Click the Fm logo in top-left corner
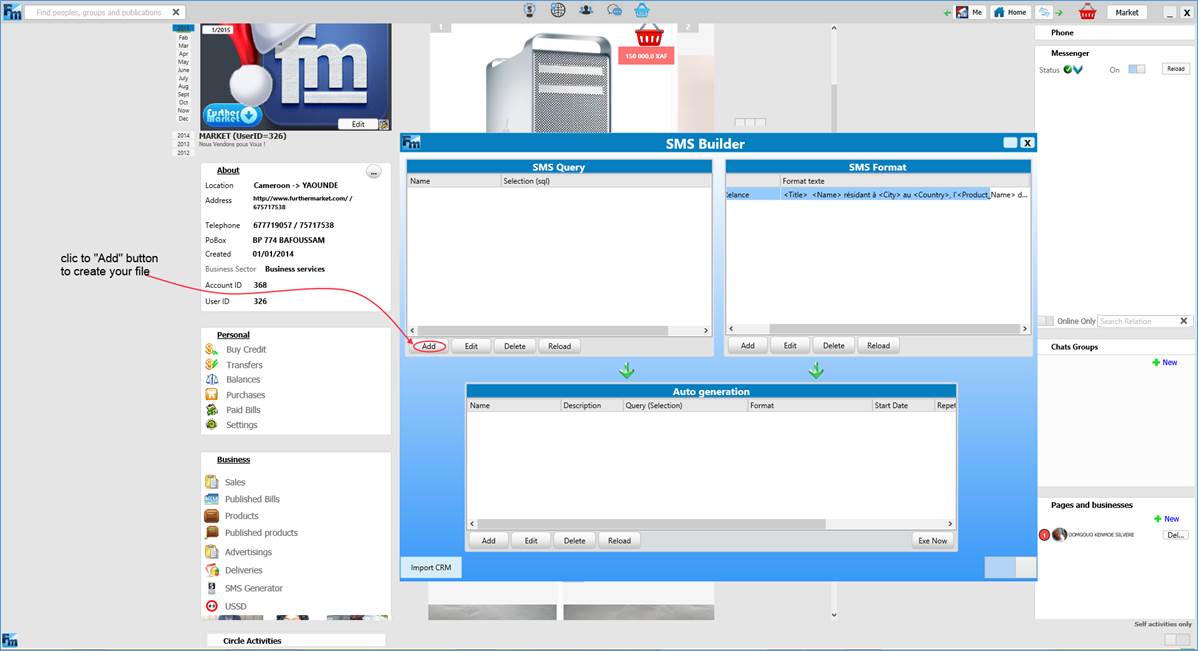This screenshot has height=651, width=1198. coord(11,11)
